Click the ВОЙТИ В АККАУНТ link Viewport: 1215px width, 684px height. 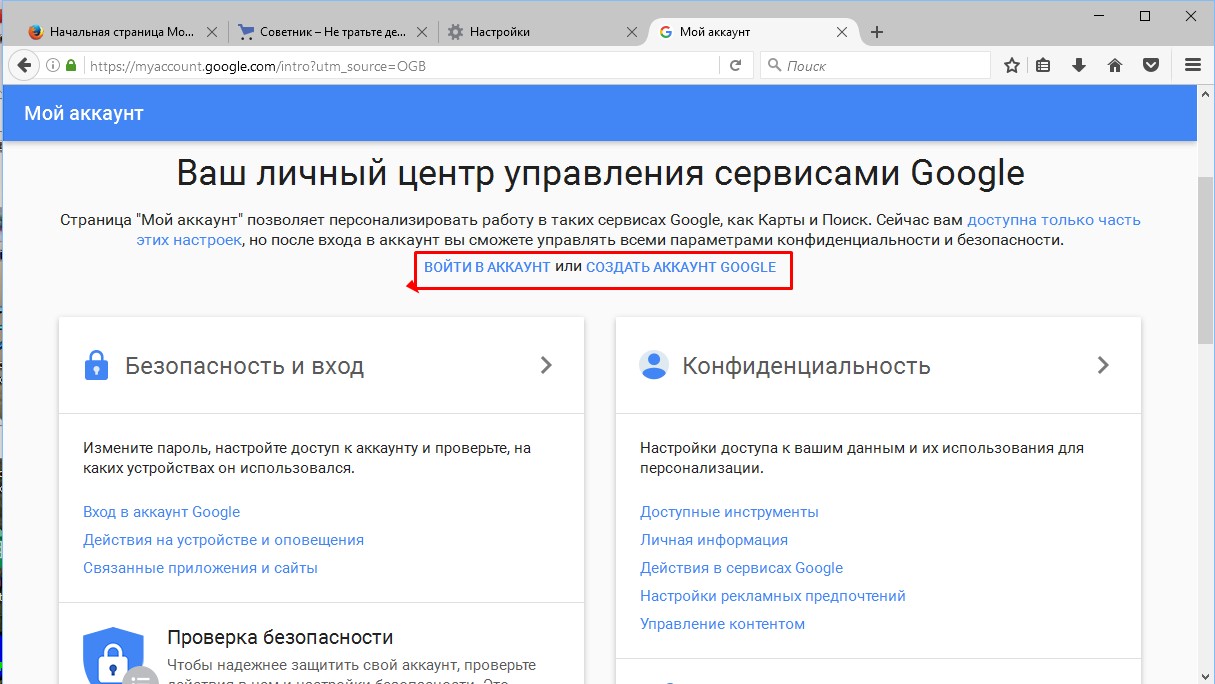tap(487, 267)
